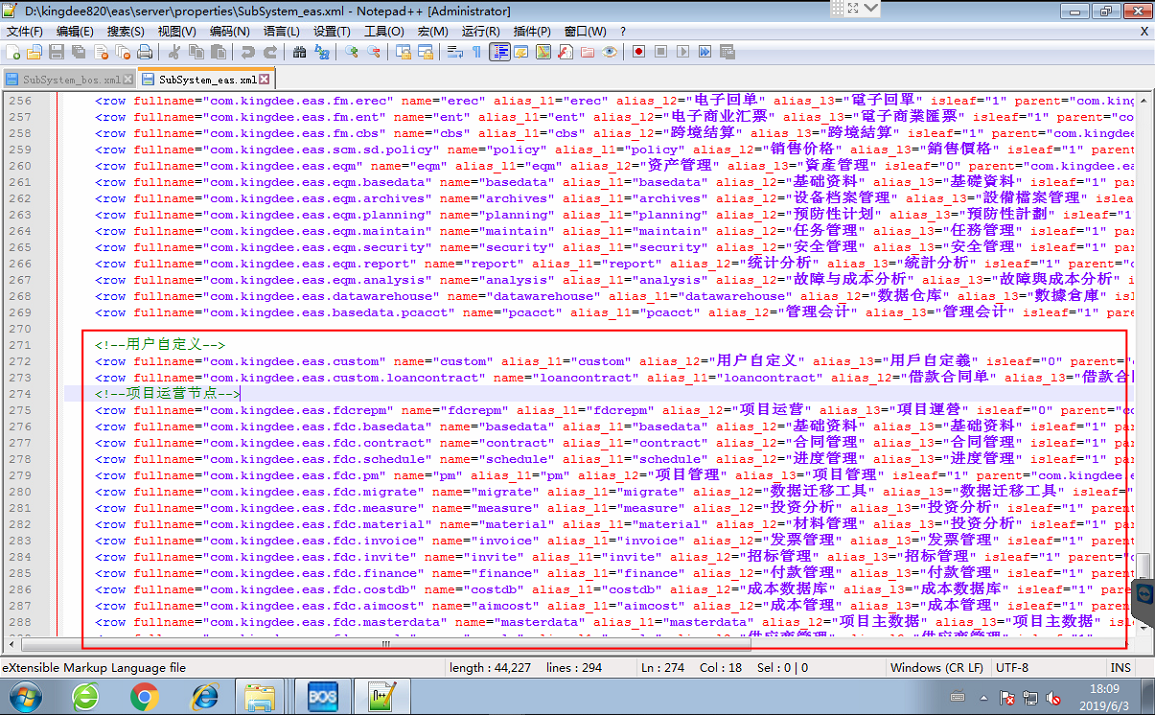The height and width of the screenshot is (715, 1155).
Task: Click the vertical scrollbar up arrow
Action: (1143, 99)
